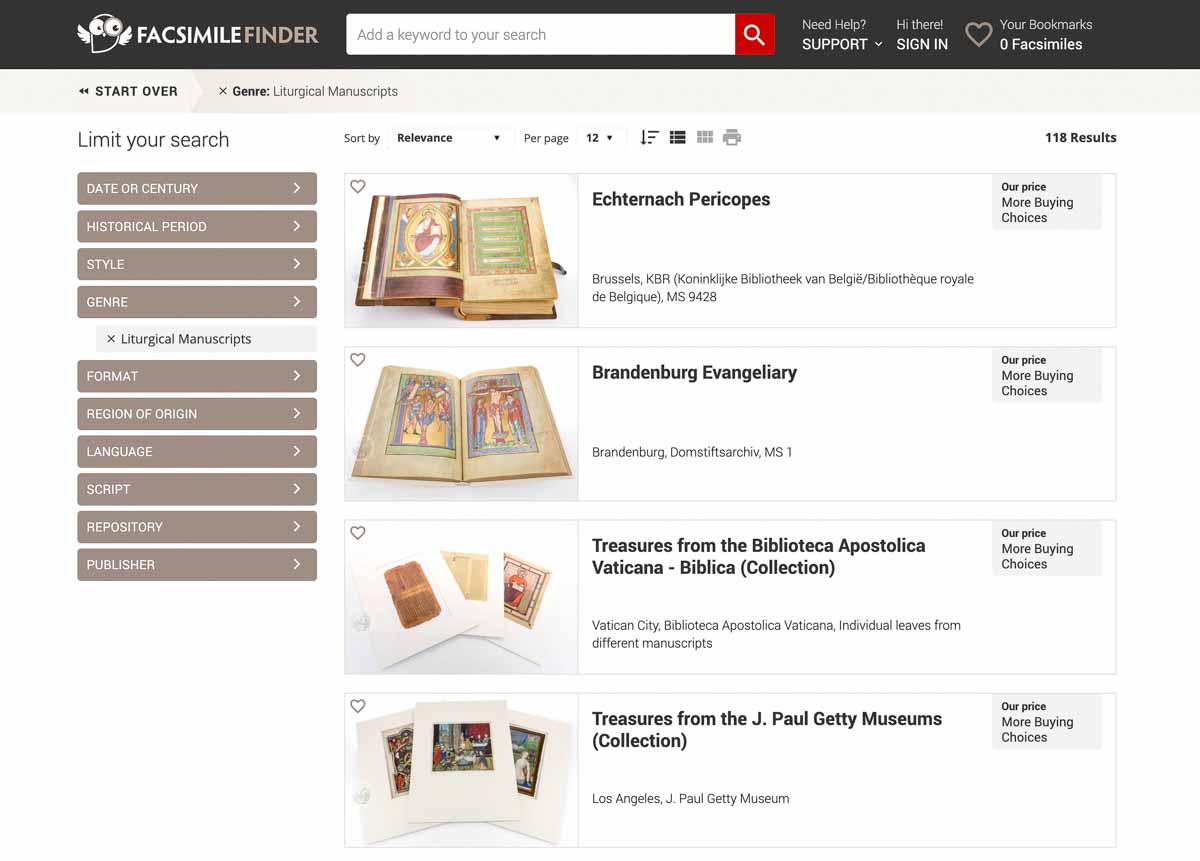The image size is (1200, 861).
Task: Click Start Over button
Action: point(128,91)
